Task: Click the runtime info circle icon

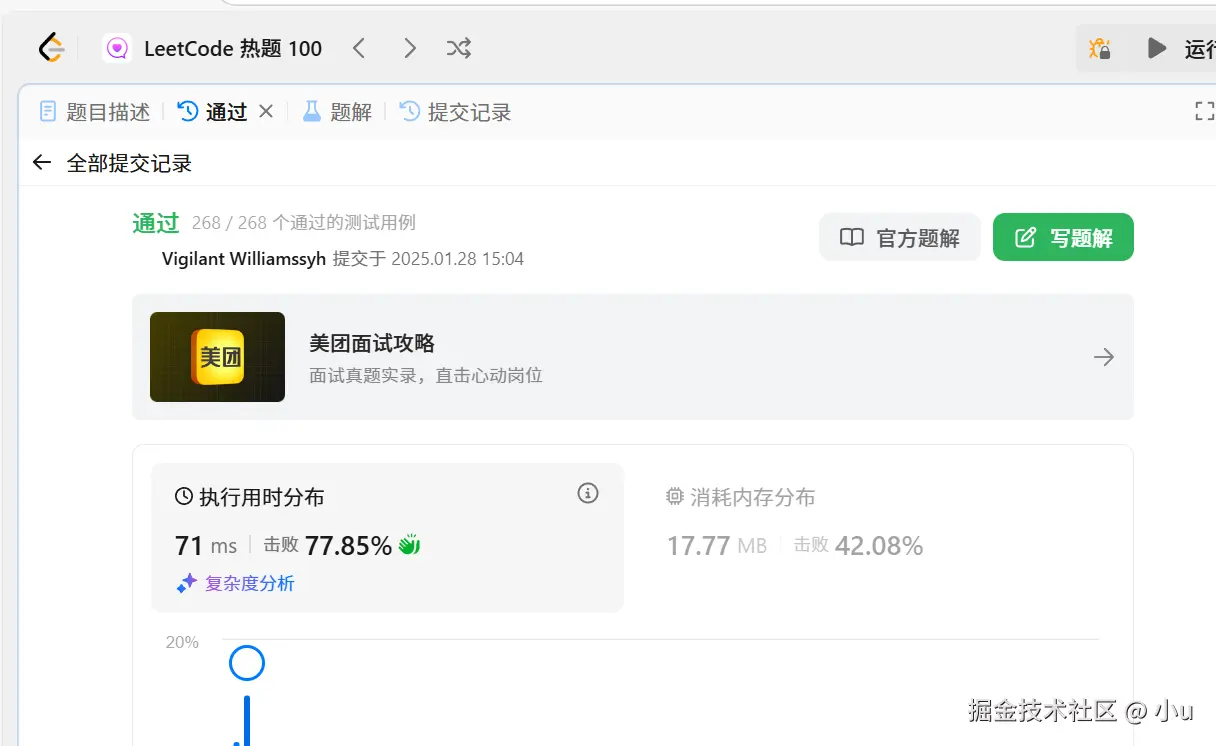Action: 588,493
